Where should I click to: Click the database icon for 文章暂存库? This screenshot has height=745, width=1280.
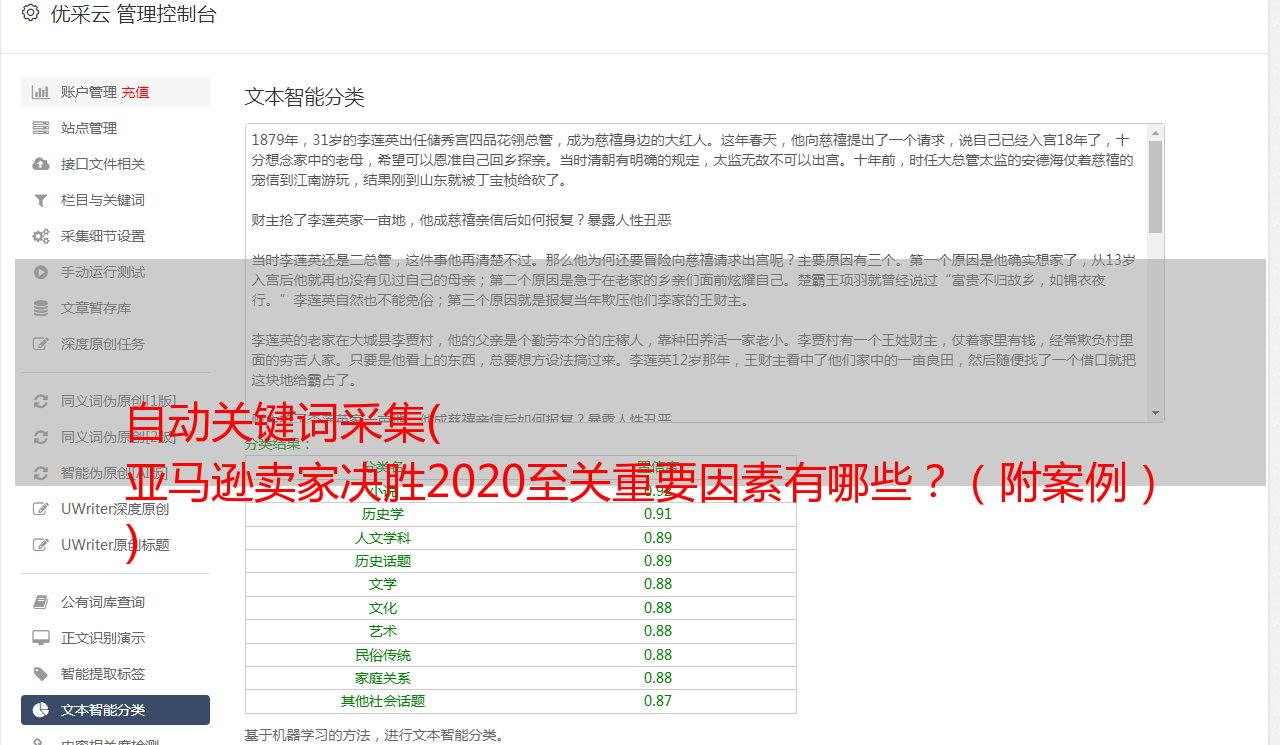point(41,308)
